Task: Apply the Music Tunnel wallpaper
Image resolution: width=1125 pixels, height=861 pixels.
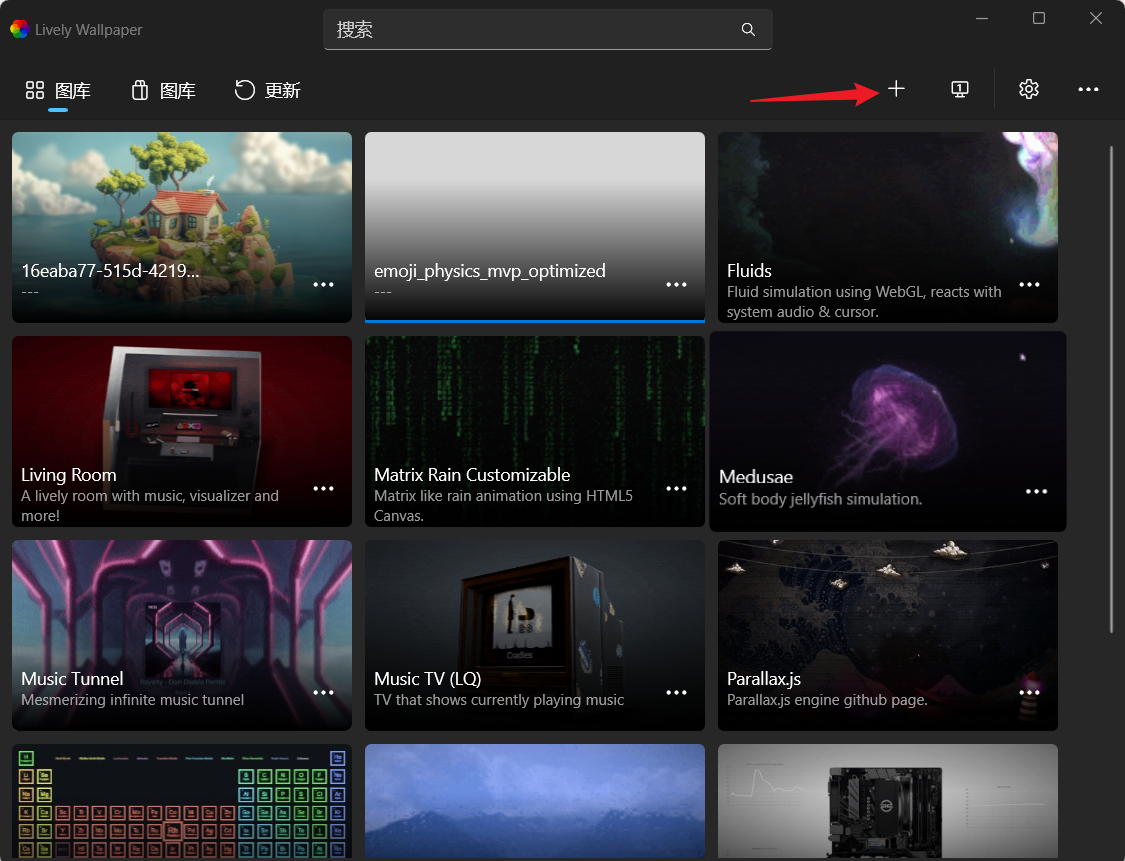Action: [182, 636]
